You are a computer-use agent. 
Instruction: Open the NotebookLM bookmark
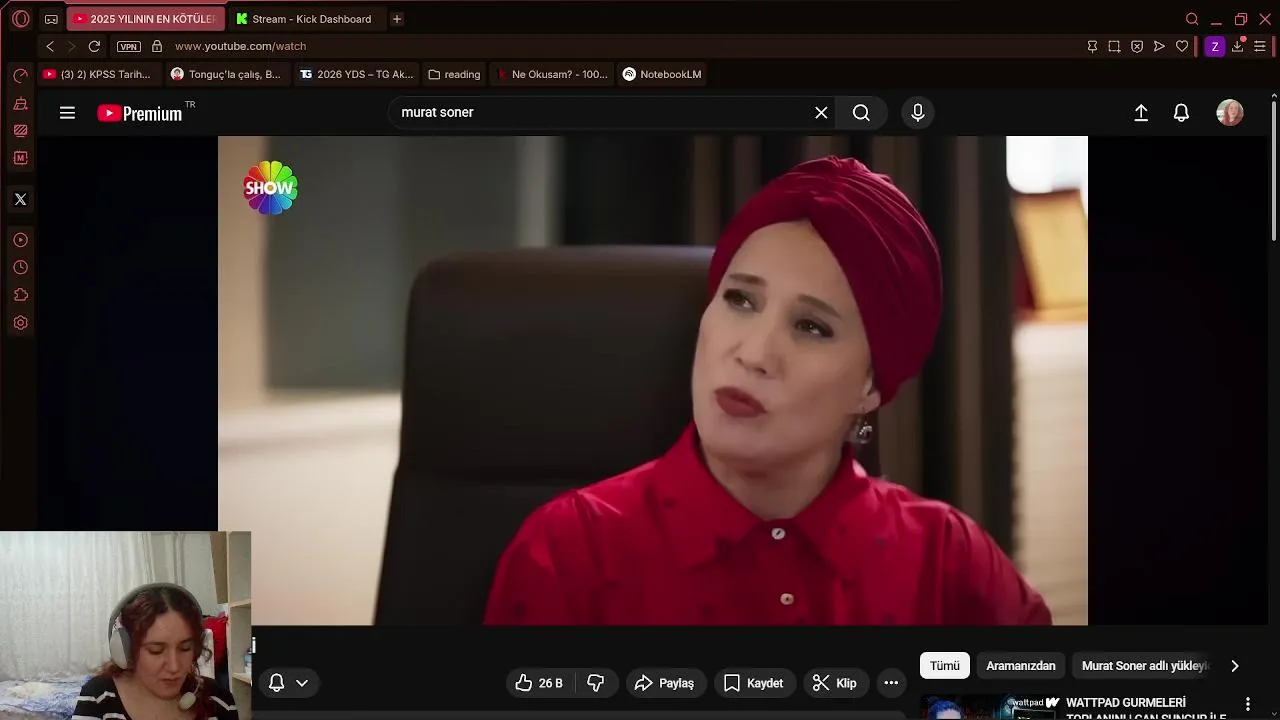click(x=662, y=74)
